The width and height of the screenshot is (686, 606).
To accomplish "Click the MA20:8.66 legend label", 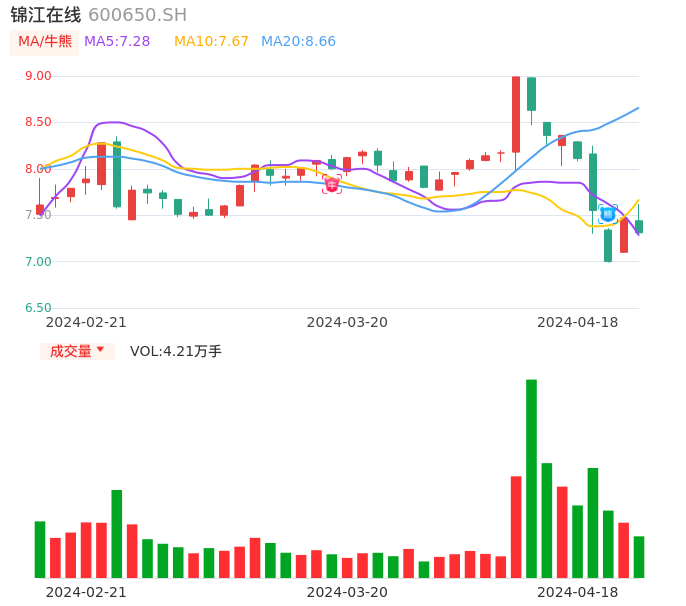I will click(x=298, y=42).
